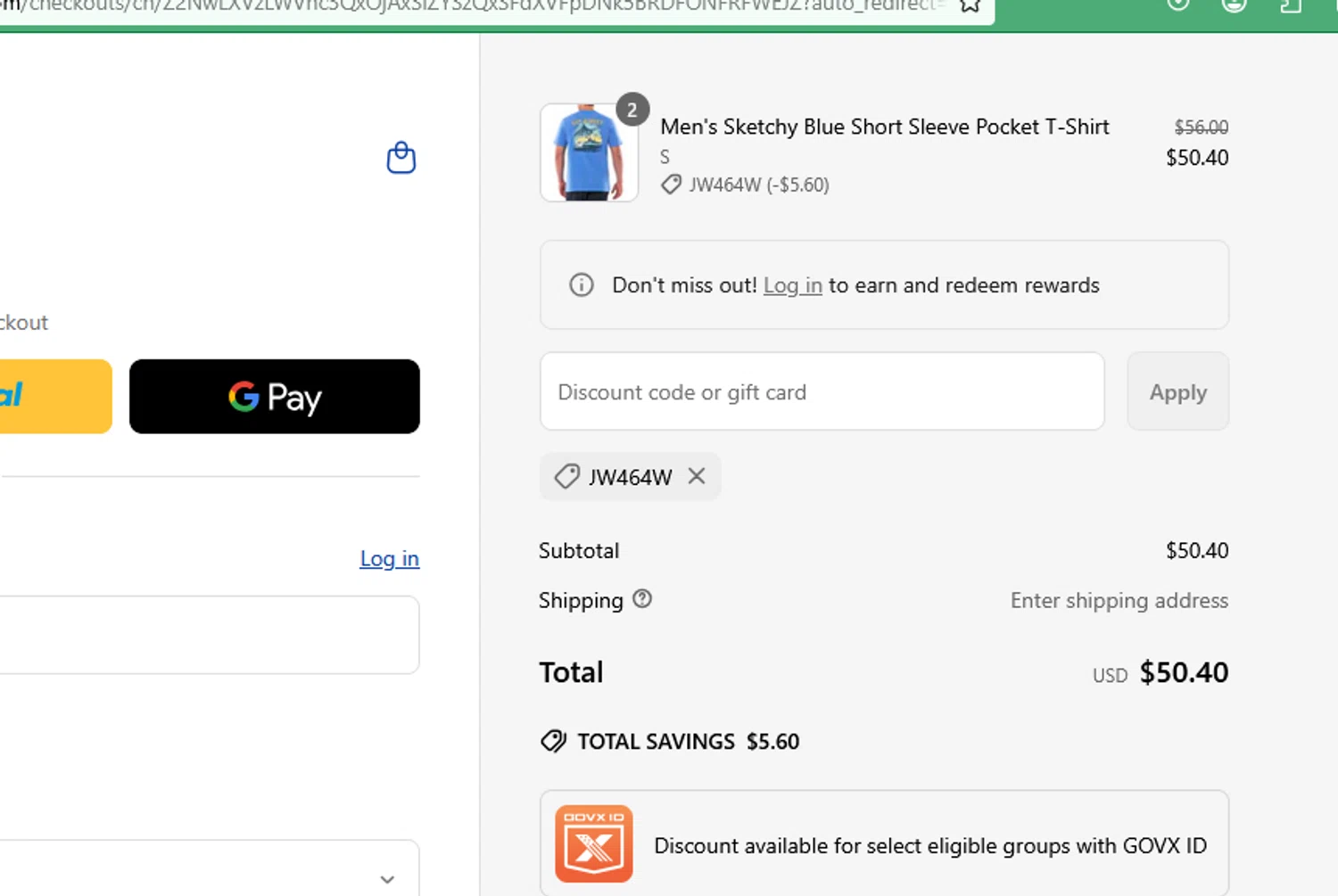Click the browser address bar URL
This screenshot has height=896, width=1338.
473,5
